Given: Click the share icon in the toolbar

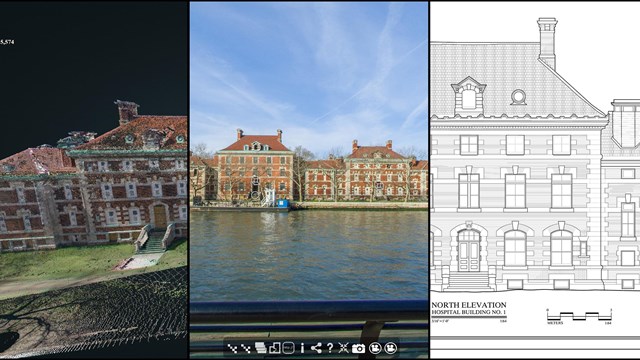Looking at the screenshot, I should 316,348.
